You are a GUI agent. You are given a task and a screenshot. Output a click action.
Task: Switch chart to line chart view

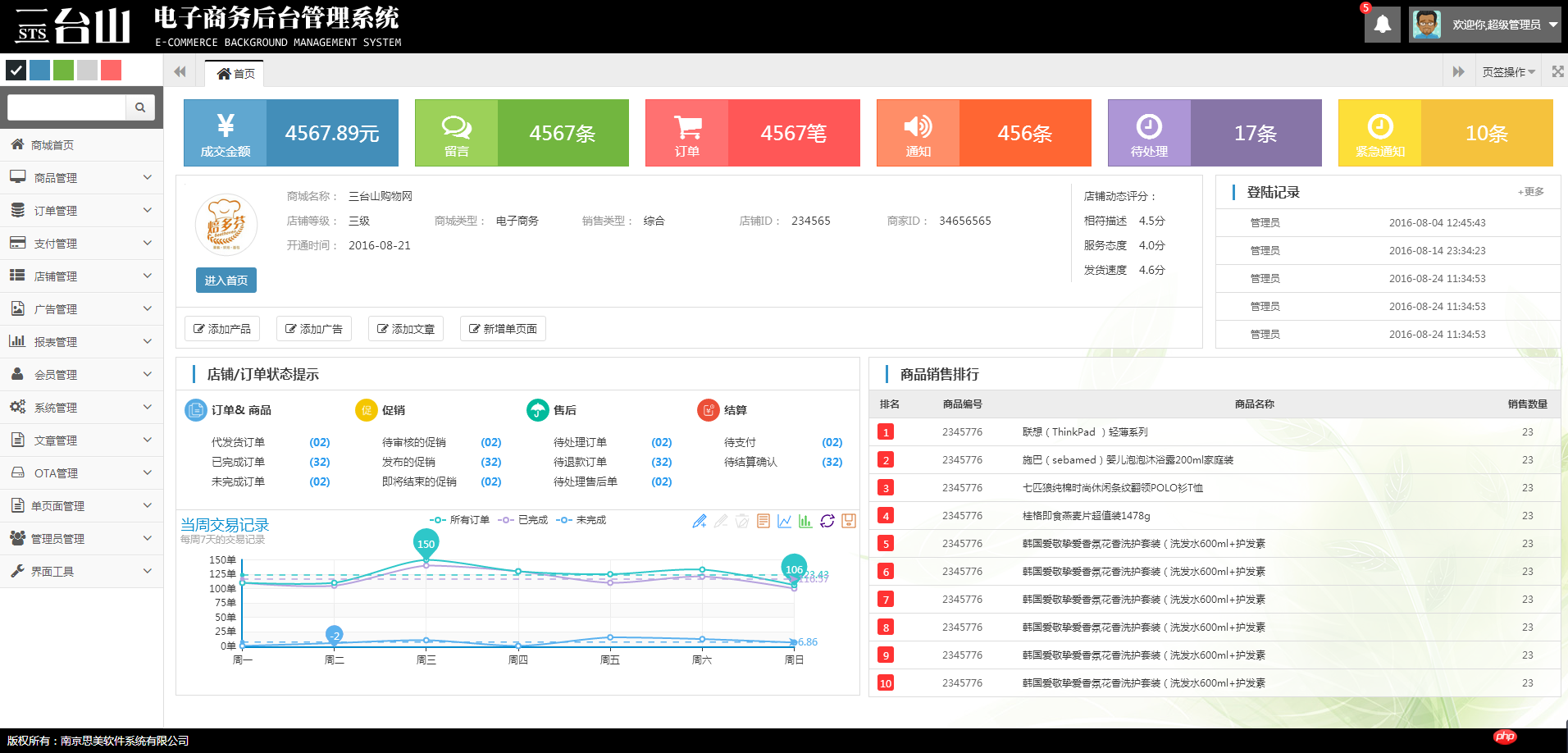tap(785, 521)
